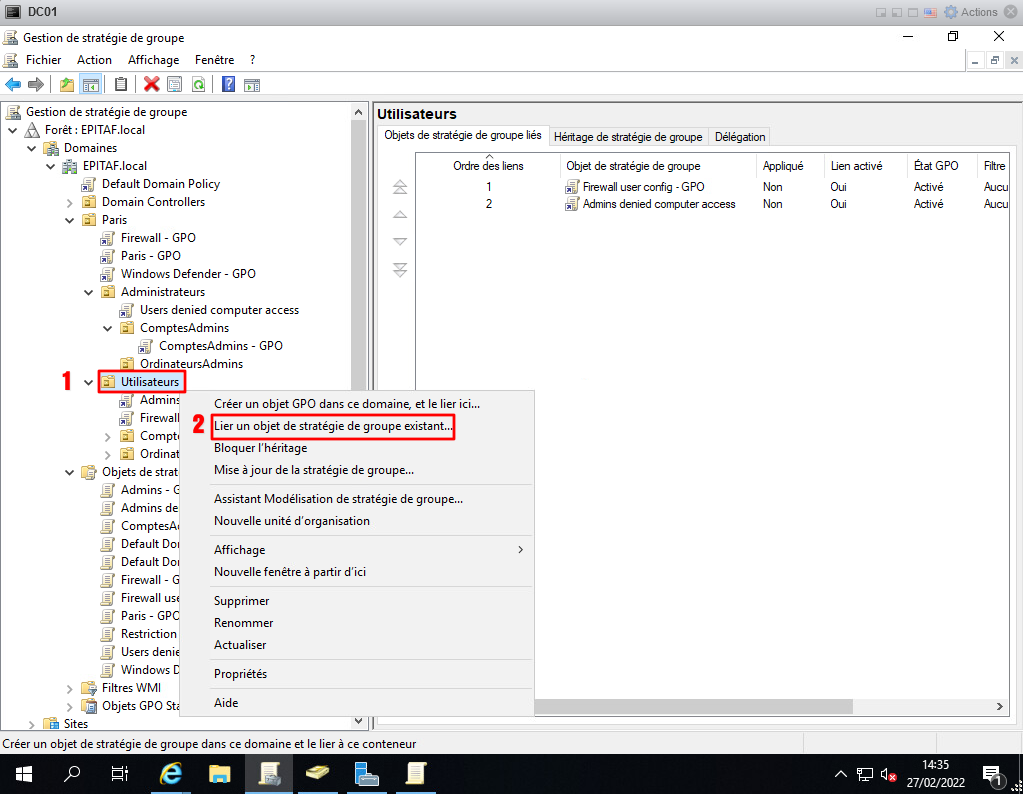Select Default Domain Policy in the tree
Image resolution: width=1023 pixels, height=794 pixels.
click(160, 184)
